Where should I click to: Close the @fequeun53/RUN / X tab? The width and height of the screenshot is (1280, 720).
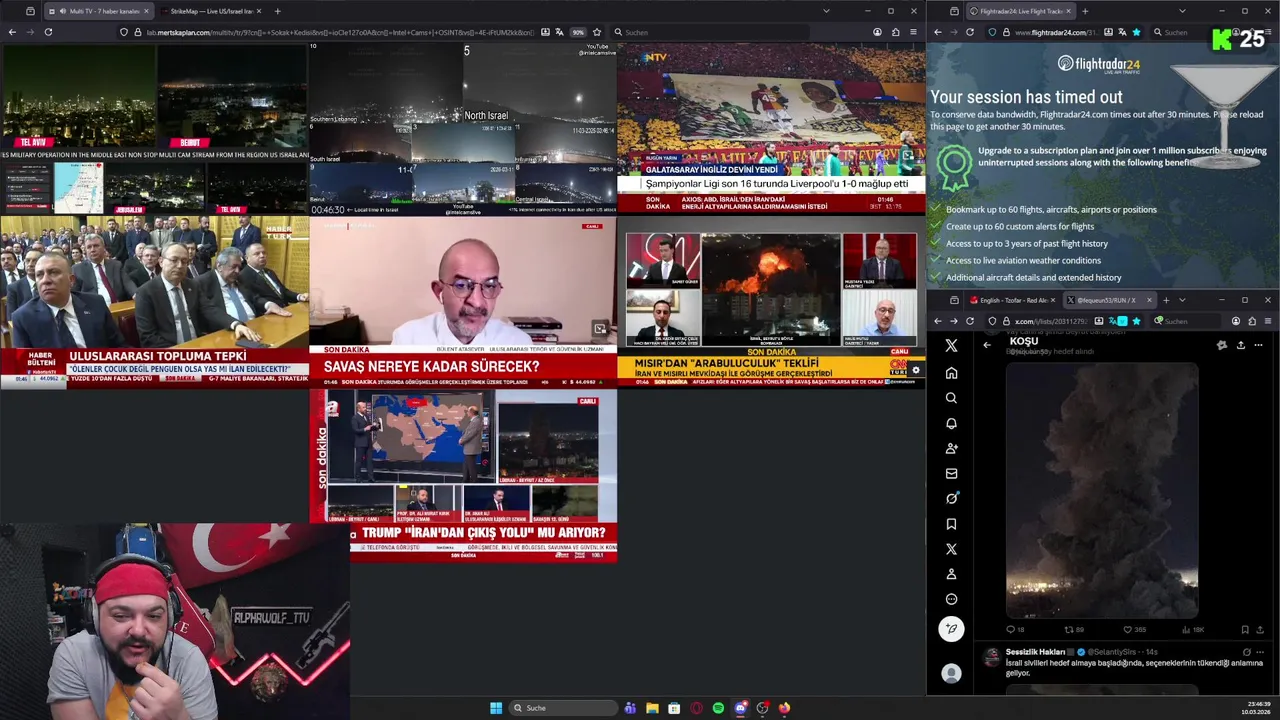(x=1149, y=300)
